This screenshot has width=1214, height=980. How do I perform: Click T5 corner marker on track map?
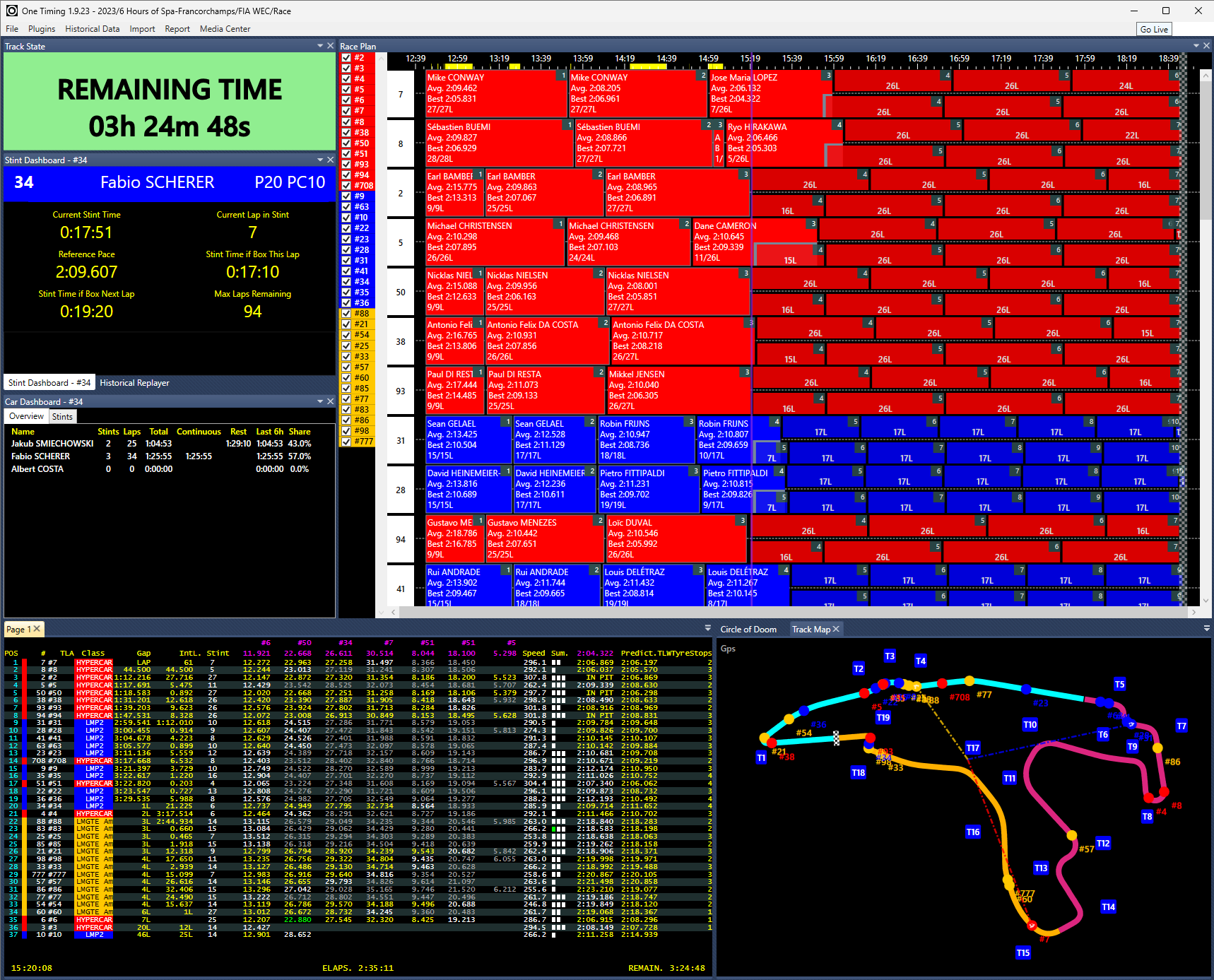1119,684
